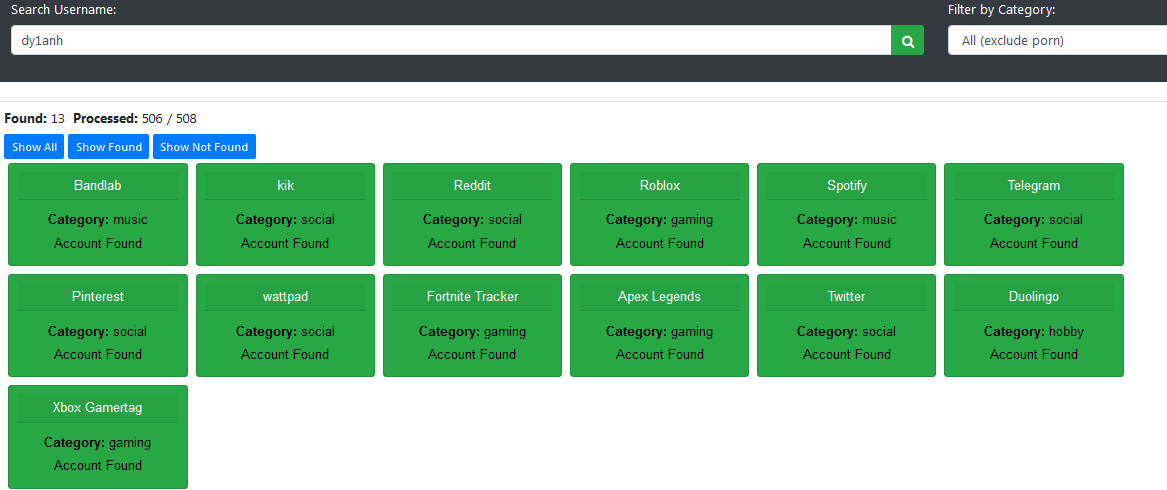This screenshot has width=1167, height=490.
Task: Click Category social text in Telegram card
Action: pos(1034,220)
